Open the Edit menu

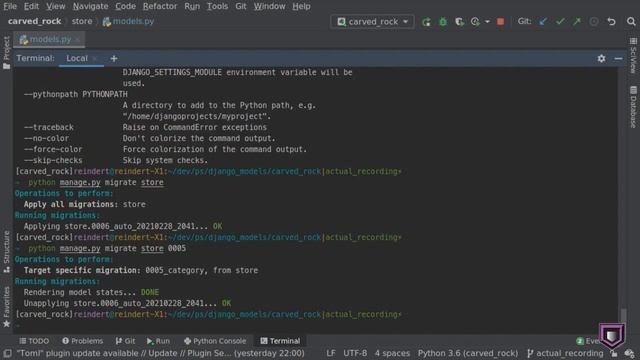click(31, 6)
